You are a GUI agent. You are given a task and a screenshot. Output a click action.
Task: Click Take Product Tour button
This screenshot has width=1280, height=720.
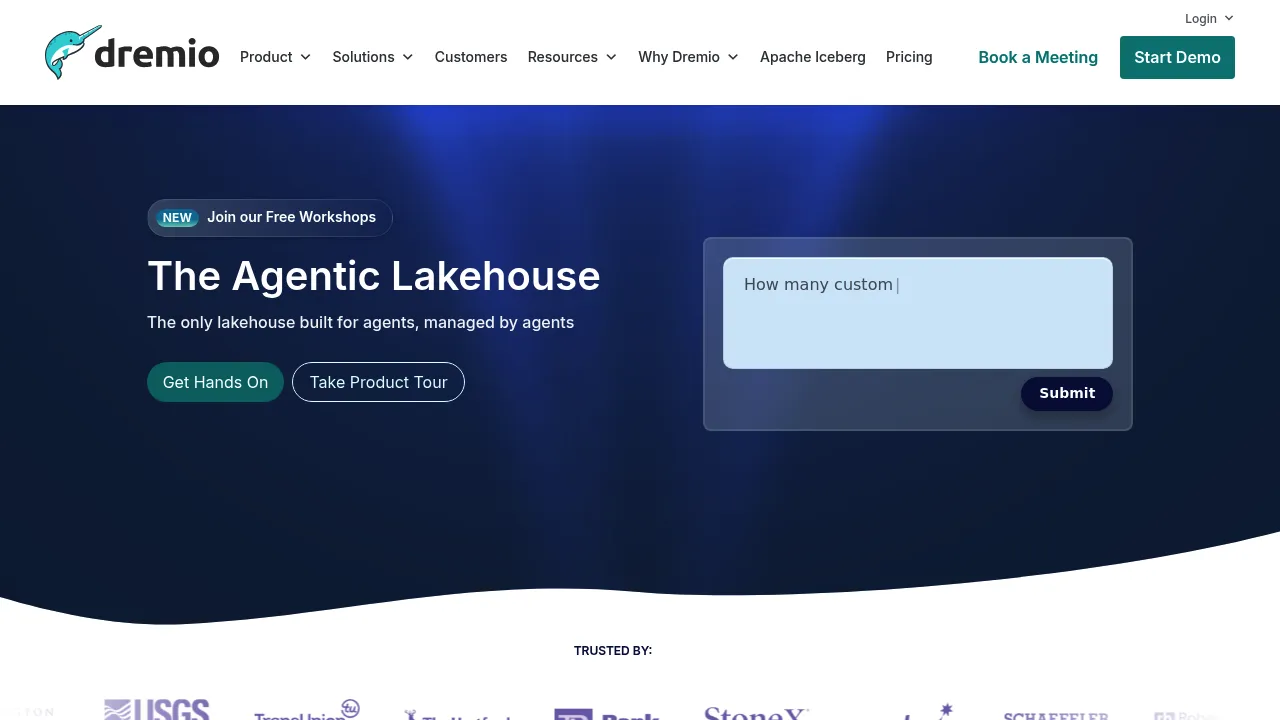pos(378,382)
